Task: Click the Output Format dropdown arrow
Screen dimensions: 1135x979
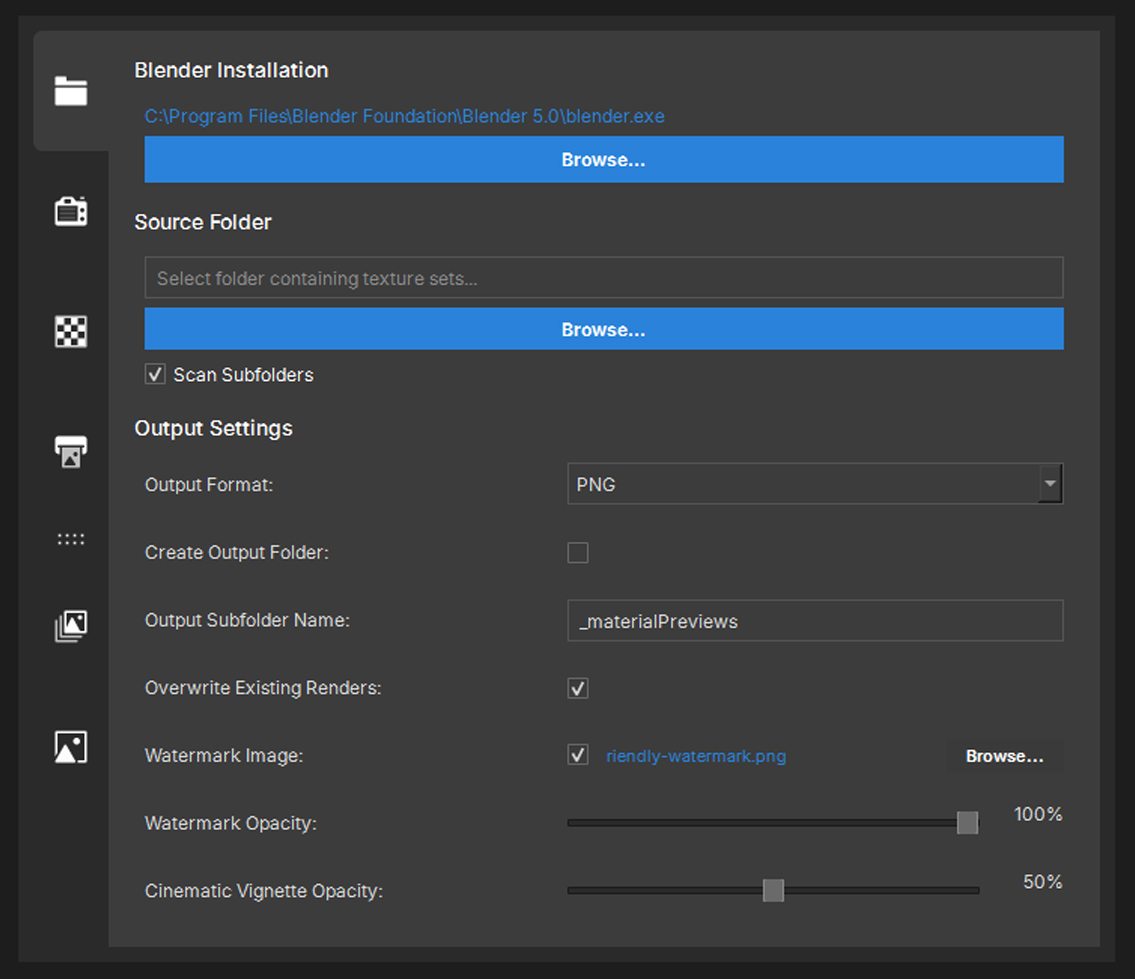Action: 1050,484
